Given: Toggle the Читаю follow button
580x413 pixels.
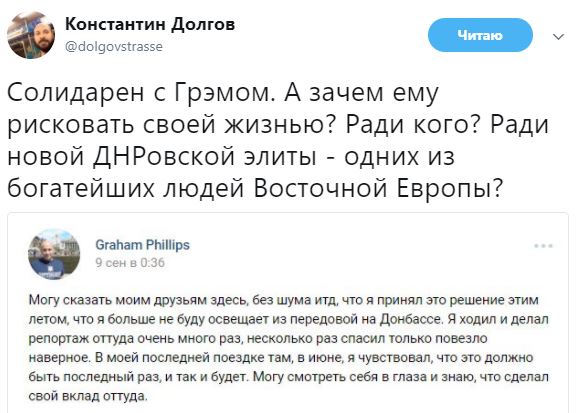Looking at the screenshot, I should (480, 35).
